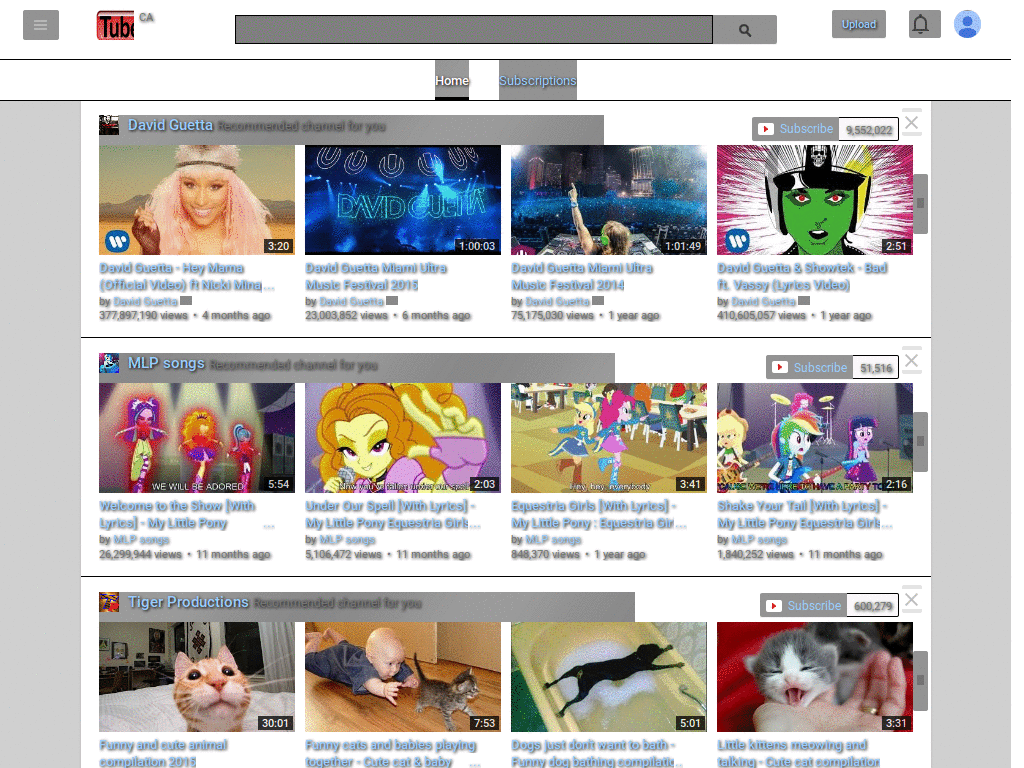The height and width of the screenshot is (768, 1024).
Task: Open Hey Mama (Official Video) title link
Action: pyautogui.click(x=187, y=277)
